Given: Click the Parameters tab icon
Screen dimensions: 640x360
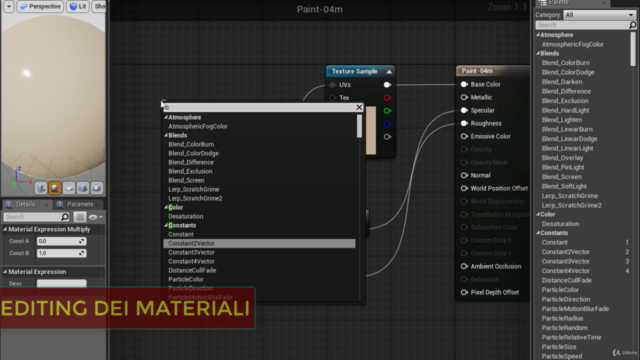Looking at the screenshot, I should click(x=60, y=204).
